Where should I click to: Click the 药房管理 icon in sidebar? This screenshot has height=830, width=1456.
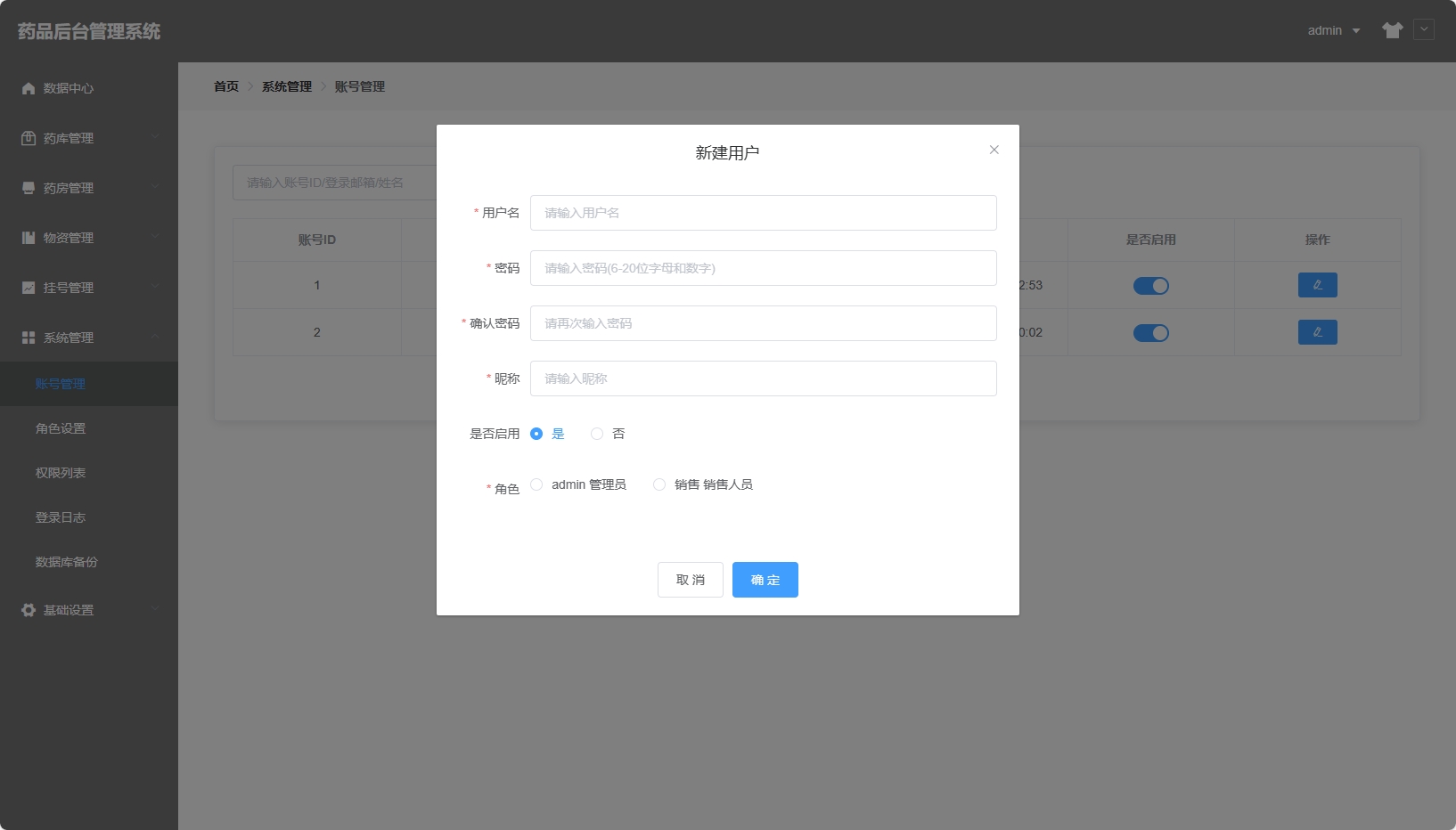29,188
